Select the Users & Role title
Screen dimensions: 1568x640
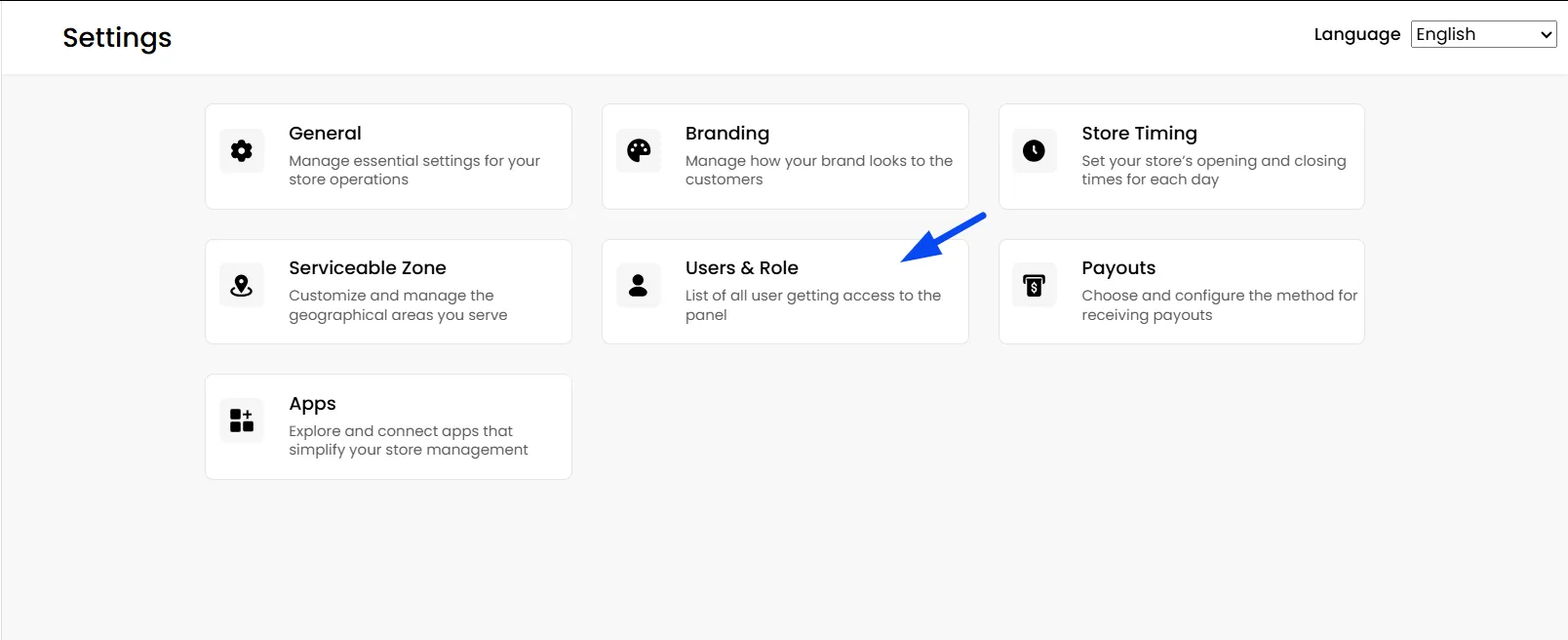[742, 268]
